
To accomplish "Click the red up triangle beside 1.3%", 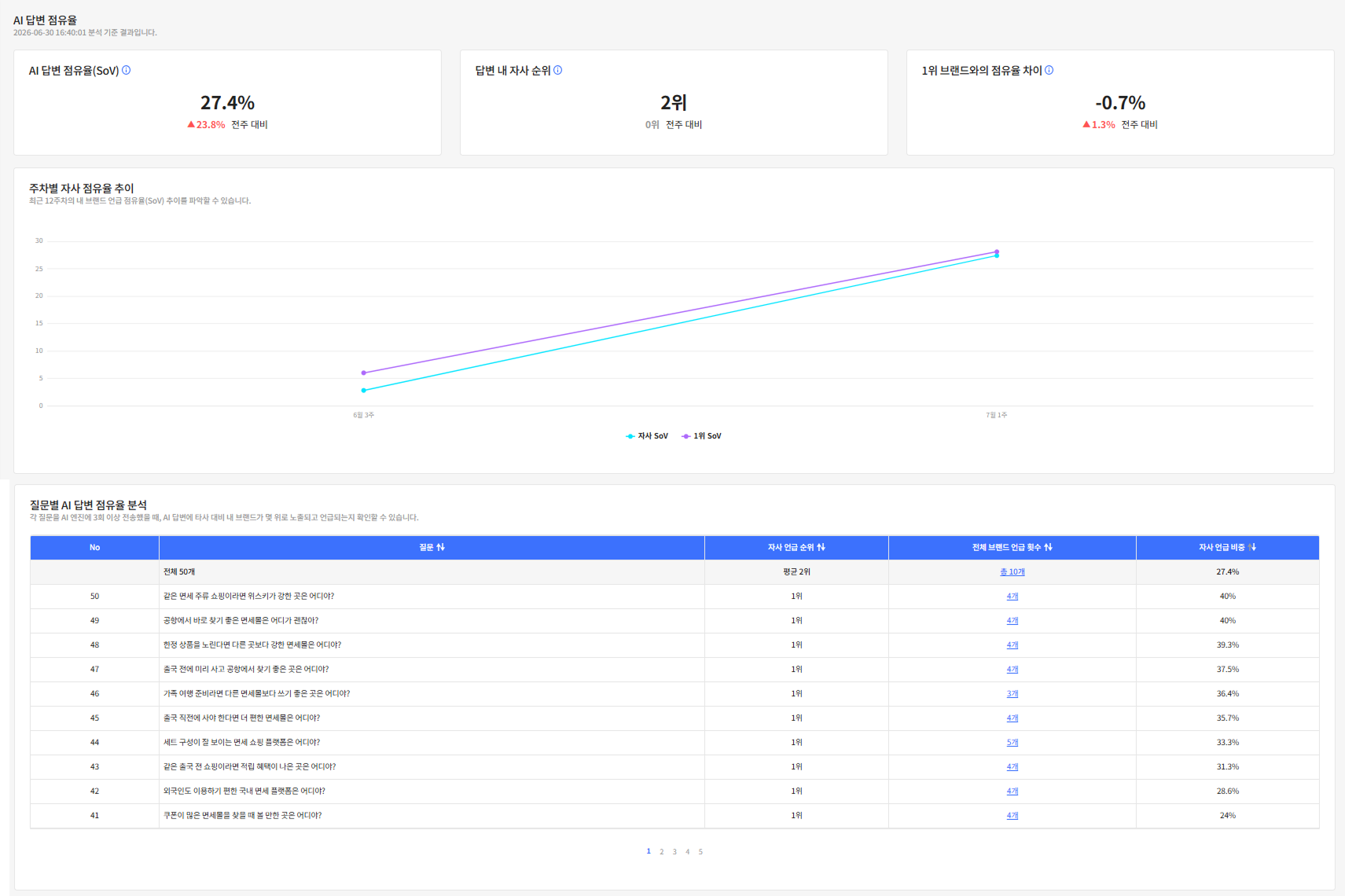I will click(1086, 124).
